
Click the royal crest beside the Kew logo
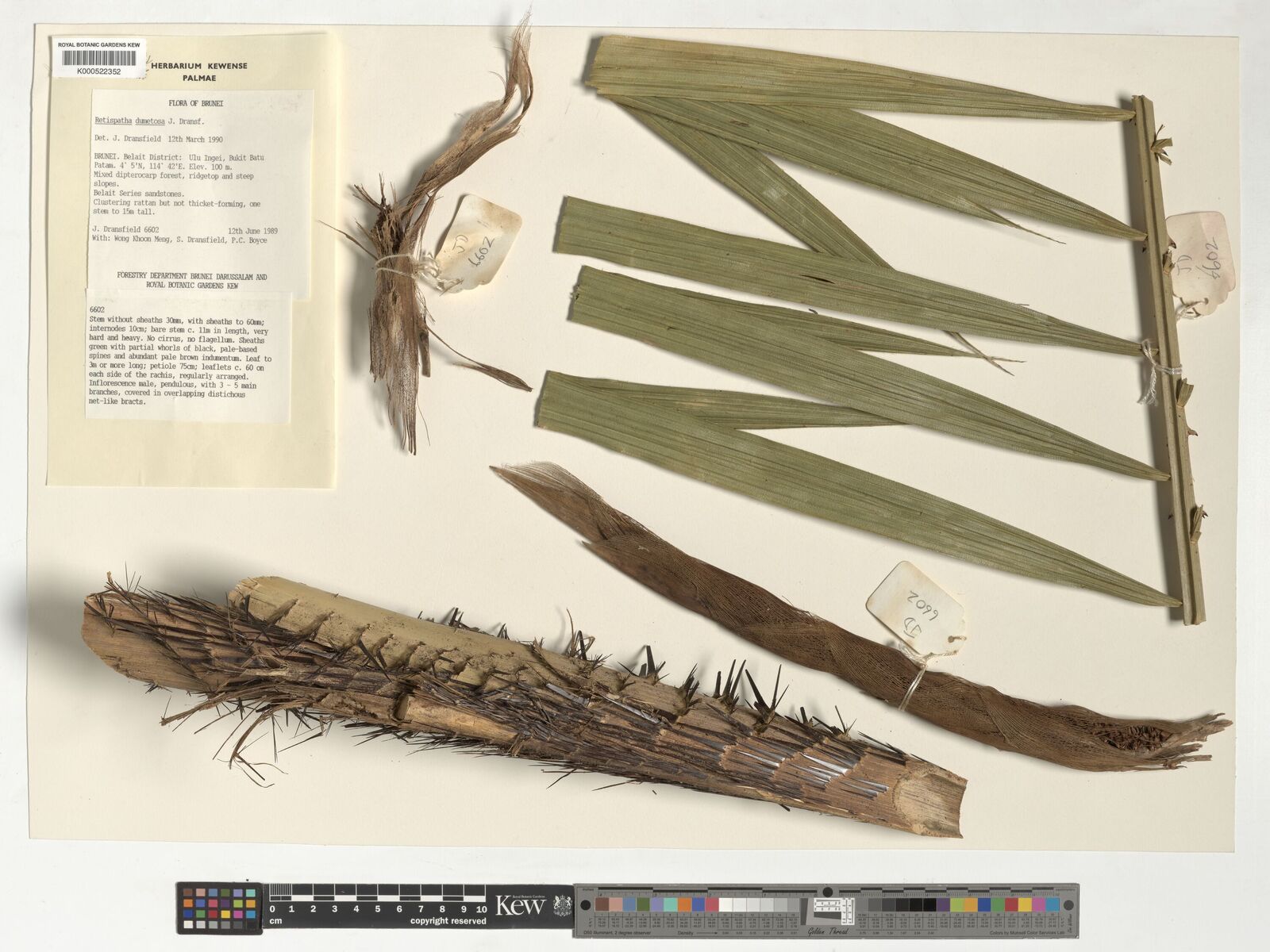[561, 904]
